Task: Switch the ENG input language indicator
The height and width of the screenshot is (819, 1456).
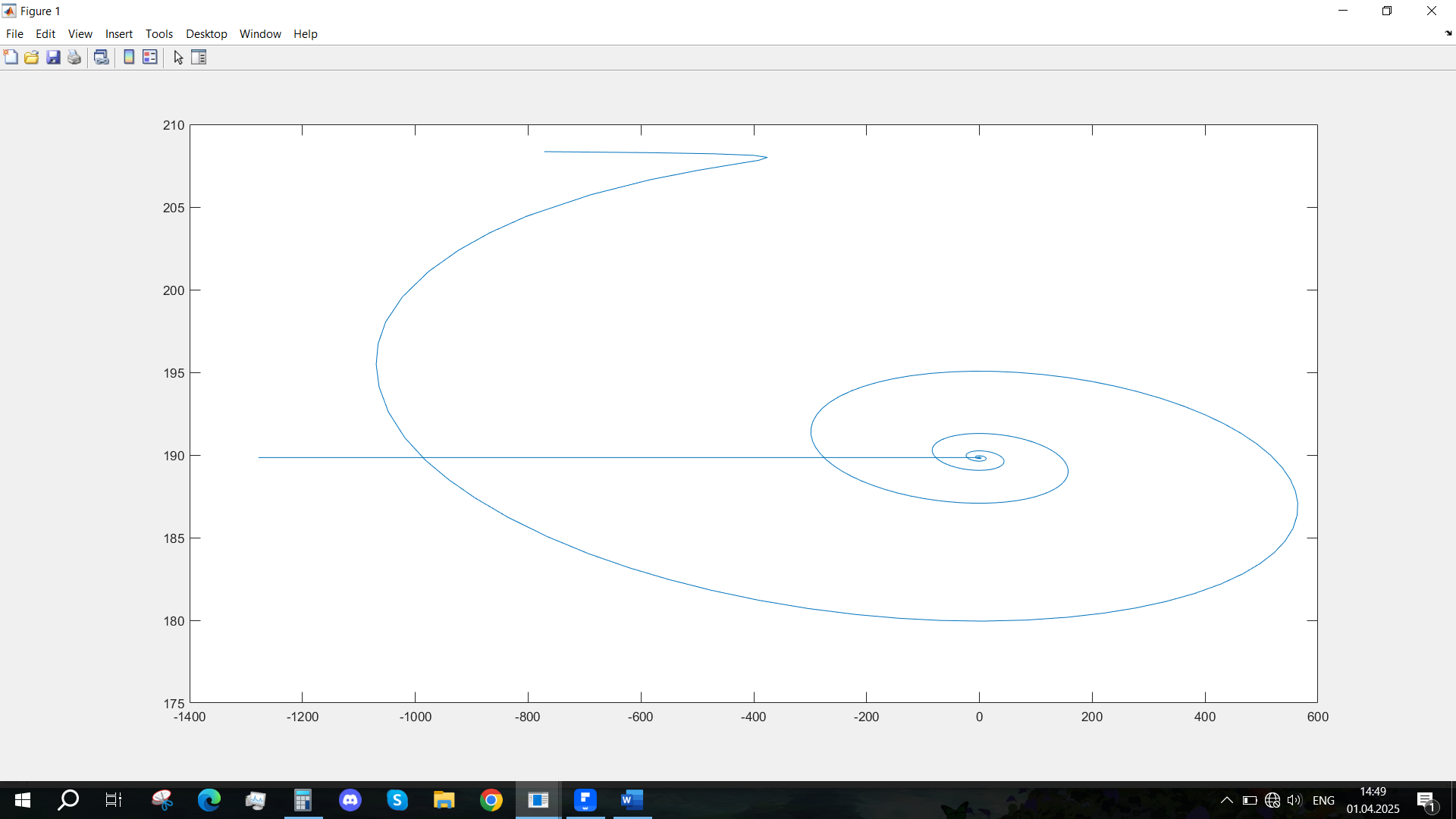Action: pos(1323,800)
